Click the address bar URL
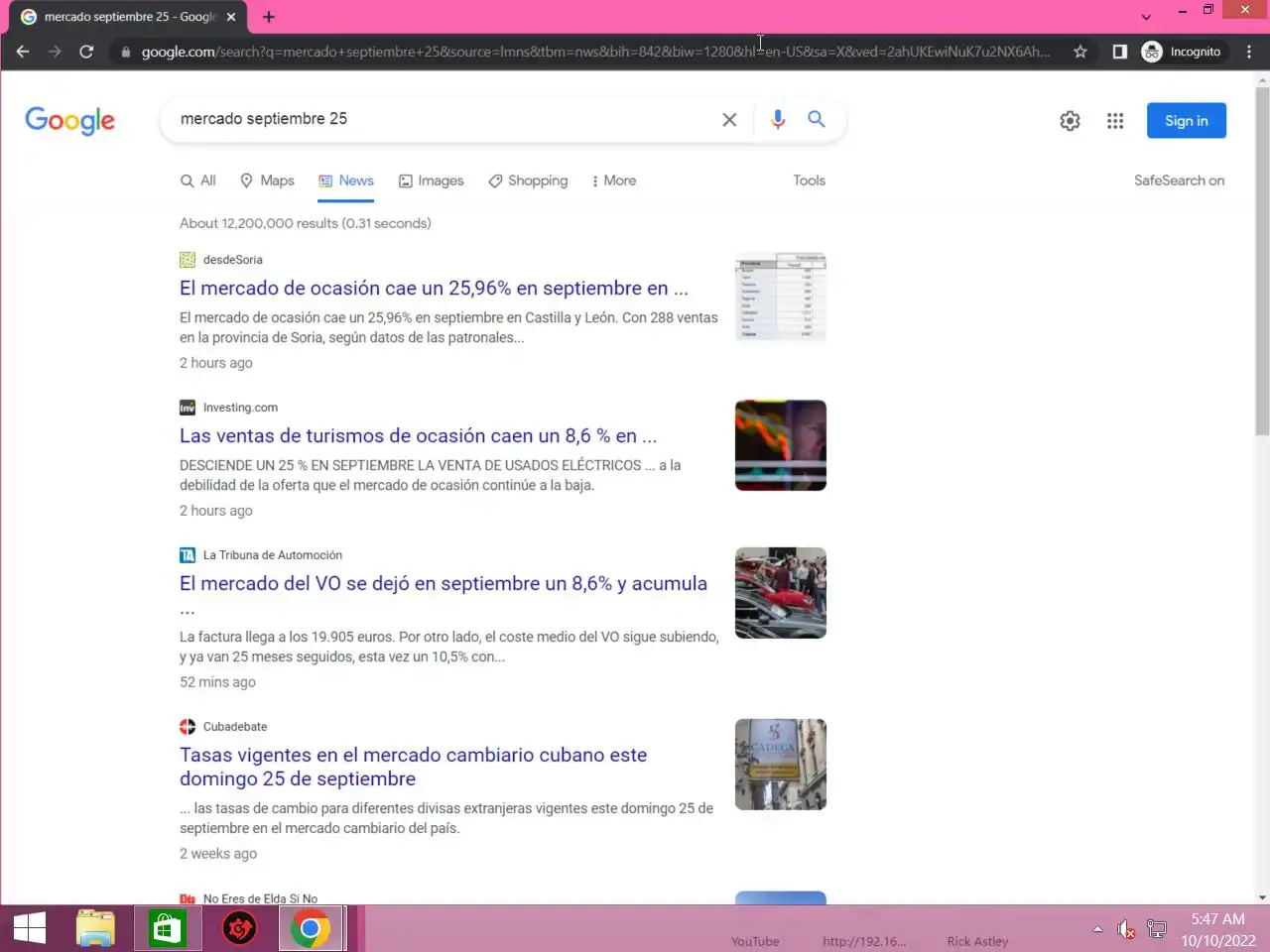The image size is (1270, 952). click(595, 52)
